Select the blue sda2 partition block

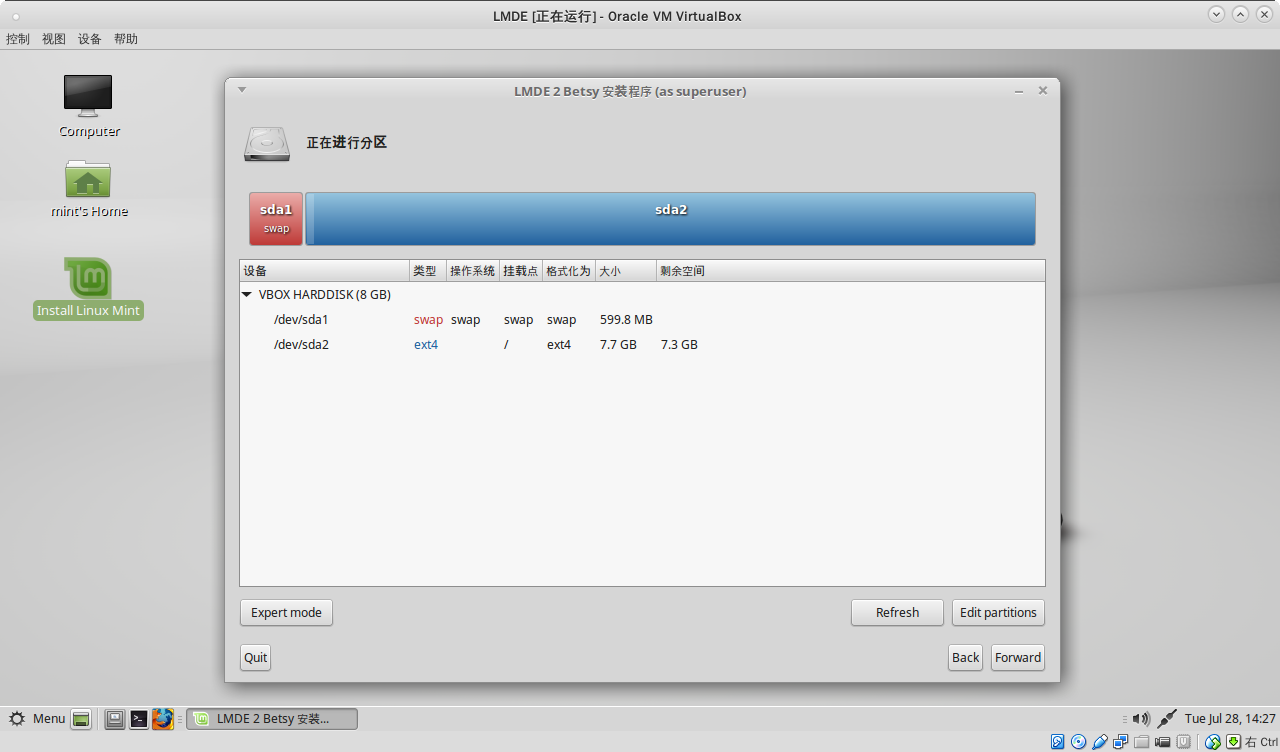[670, 219]
